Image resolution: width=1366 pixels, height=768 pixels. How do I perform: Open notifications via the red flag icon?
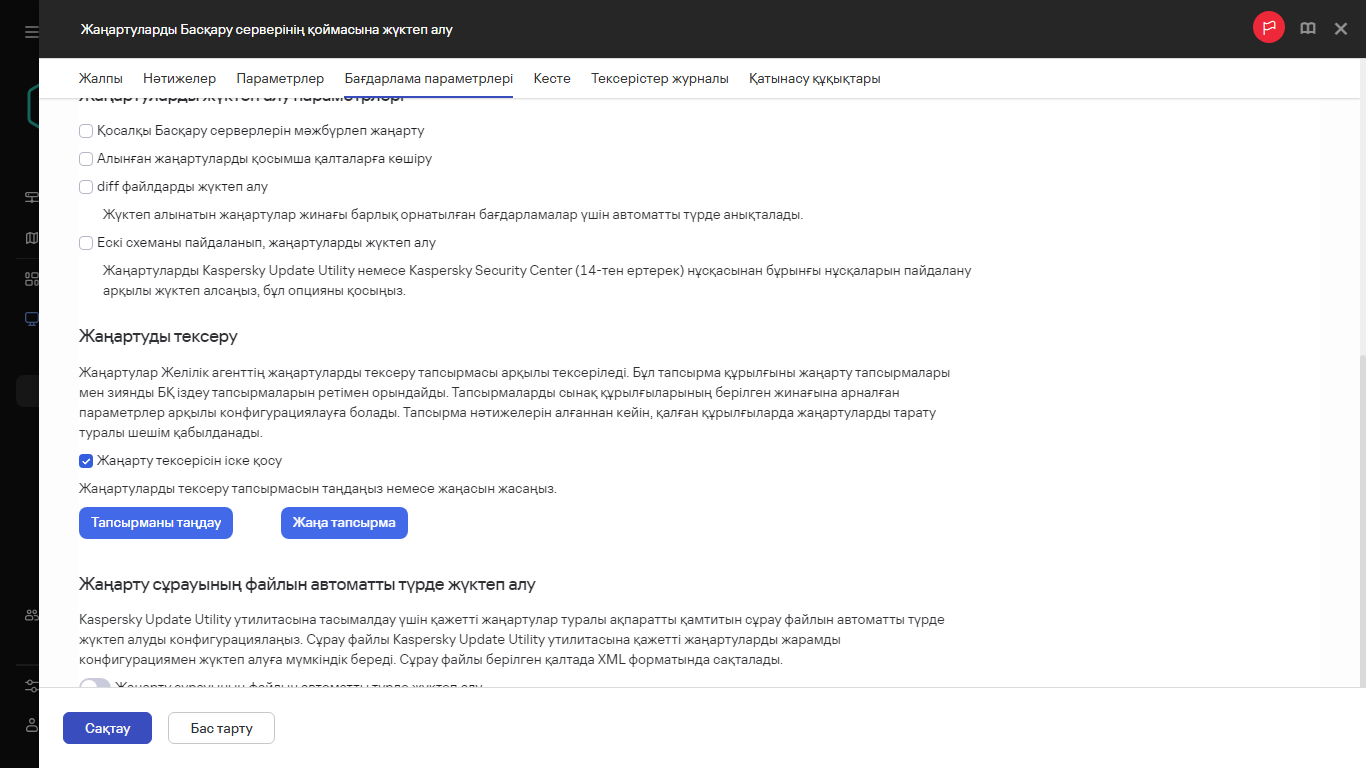1269,28
